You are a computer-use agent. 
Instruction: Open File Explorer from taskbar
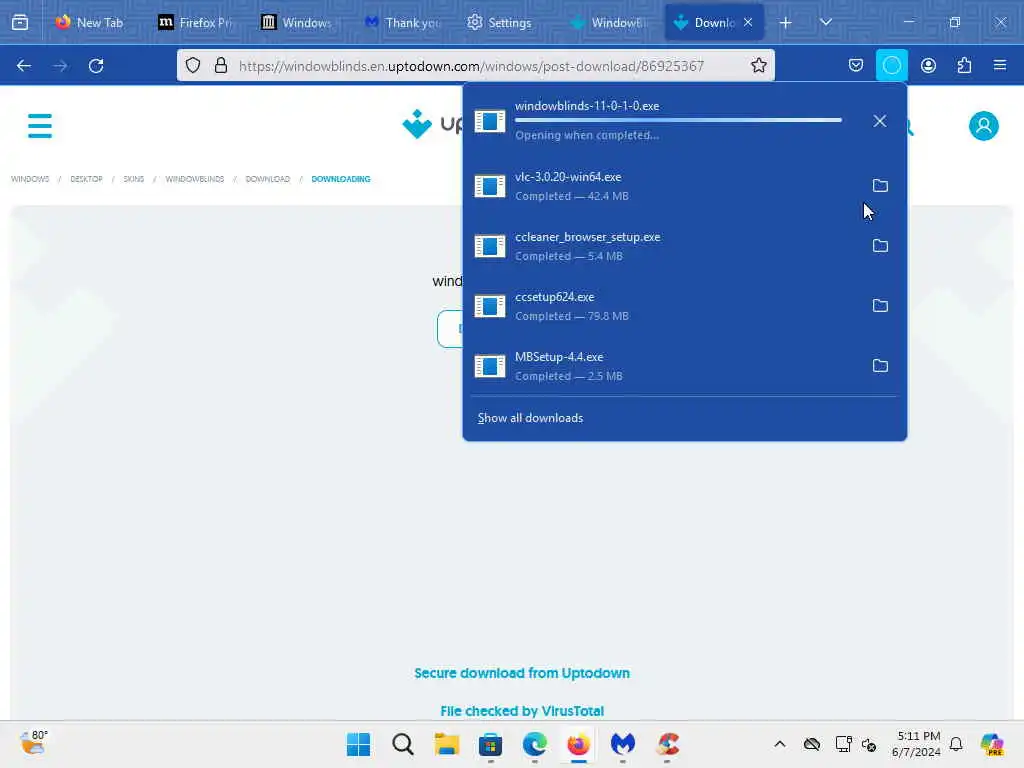point(447,744)
